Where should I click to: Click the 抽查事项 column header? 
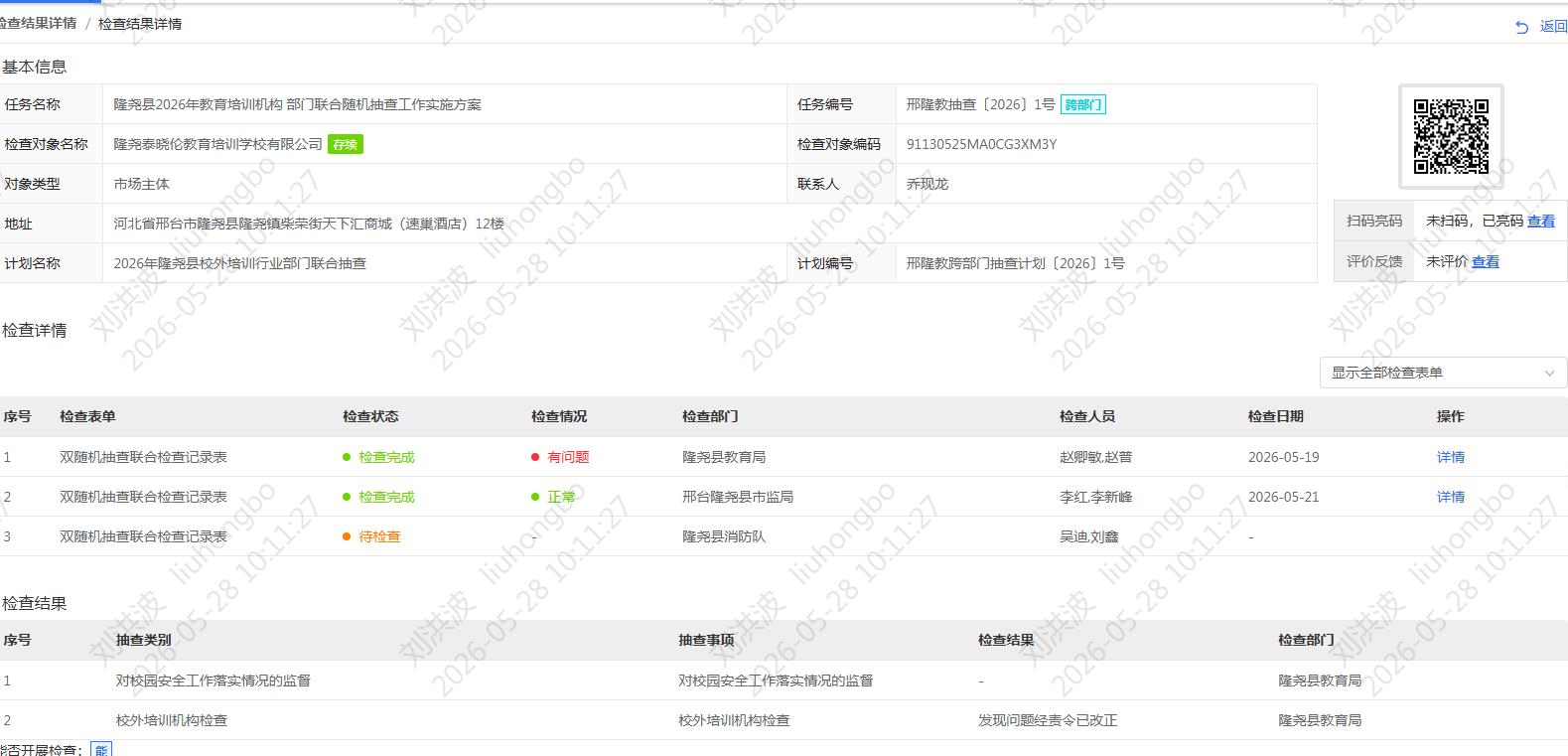[706, 640]
